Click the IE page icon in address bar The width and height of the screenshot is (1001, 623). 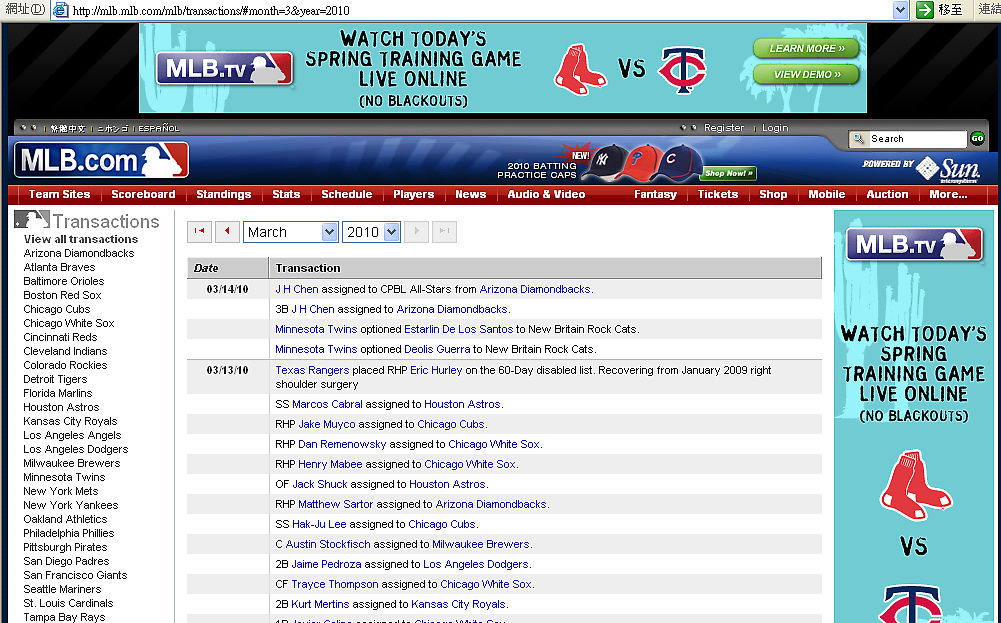tap(61, 10)
